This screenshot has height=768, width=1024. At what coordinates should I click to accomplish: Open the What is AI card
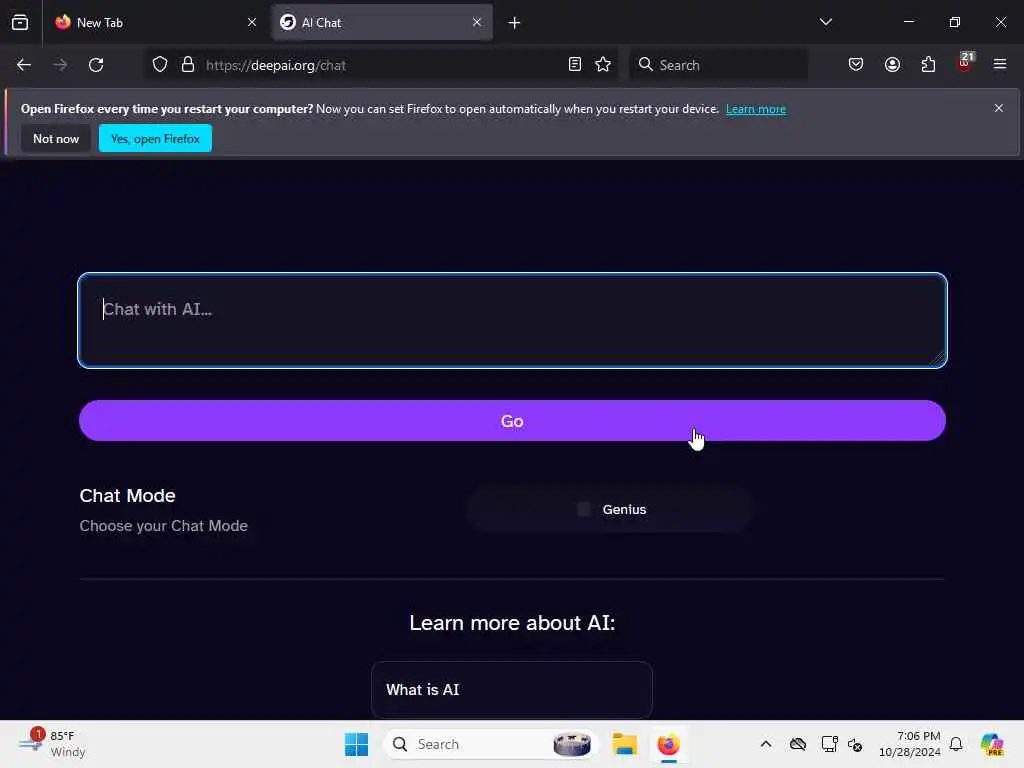tap(512, 690)
